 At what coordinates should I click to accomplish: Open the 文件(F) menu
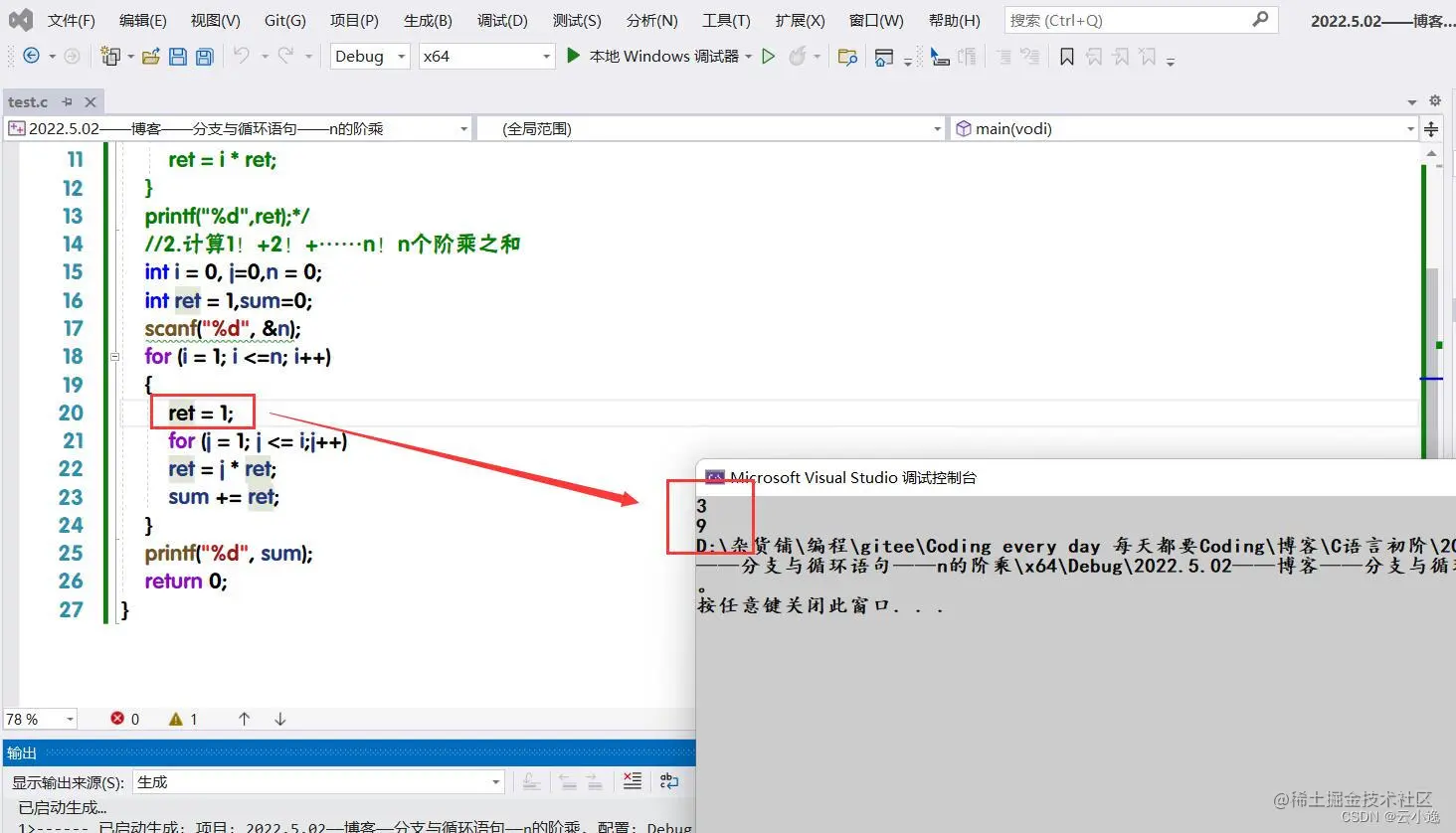[x=72, y=20]
